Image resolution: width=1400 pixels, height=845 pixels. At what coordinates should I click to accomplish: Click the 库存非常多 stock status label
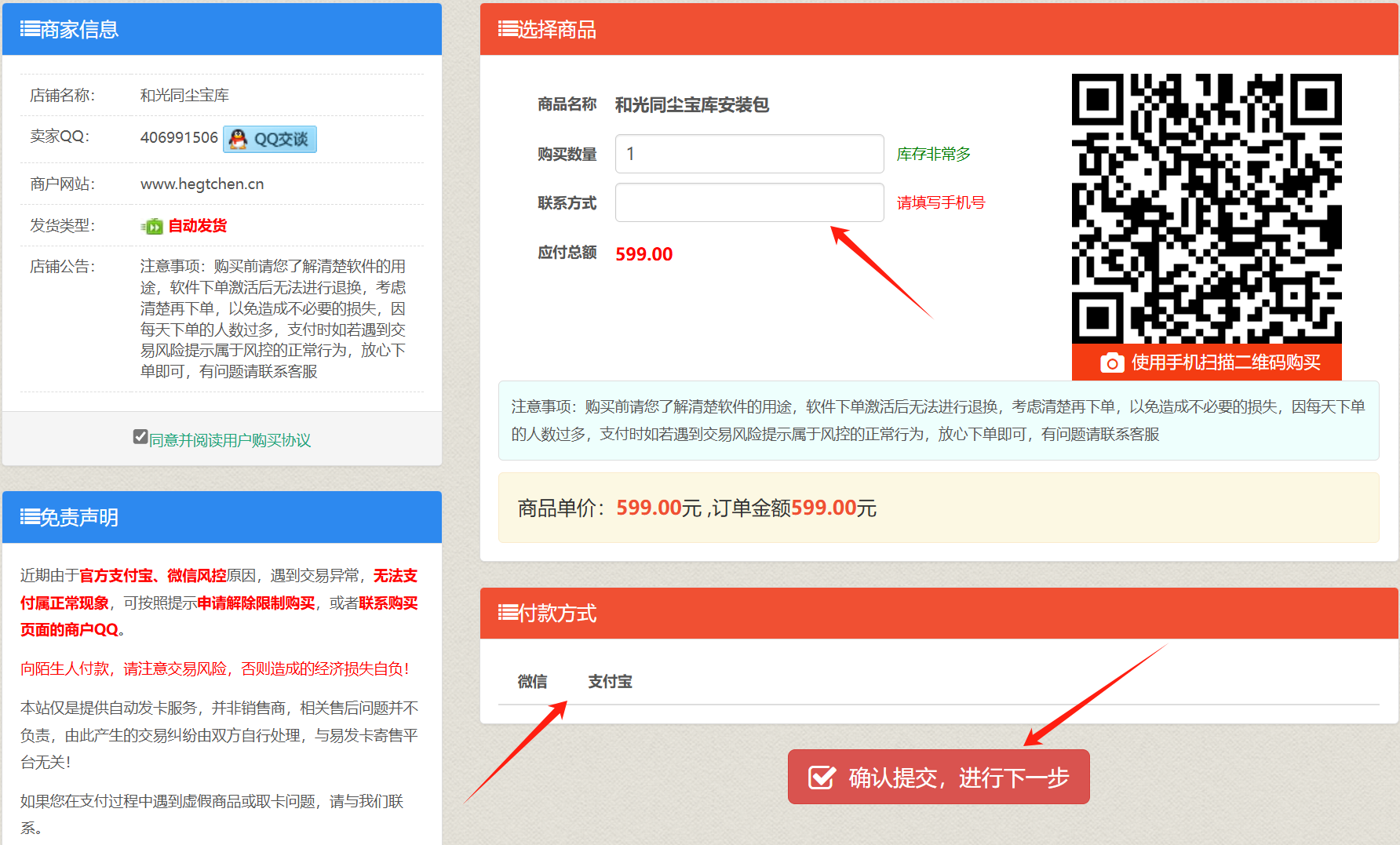coord(932,154)
